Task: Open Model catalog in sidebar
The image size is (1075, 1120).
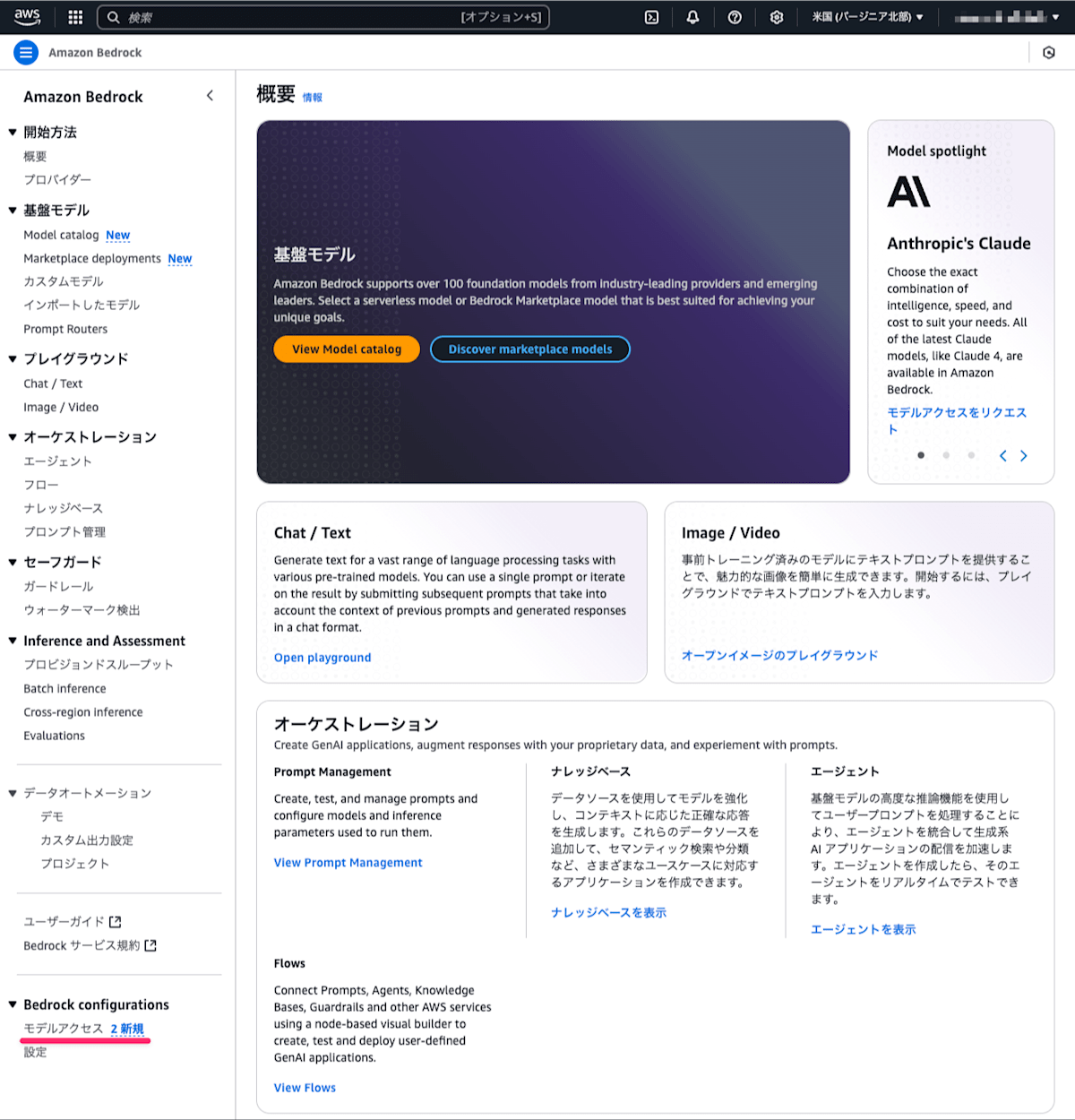Action: 61,235
